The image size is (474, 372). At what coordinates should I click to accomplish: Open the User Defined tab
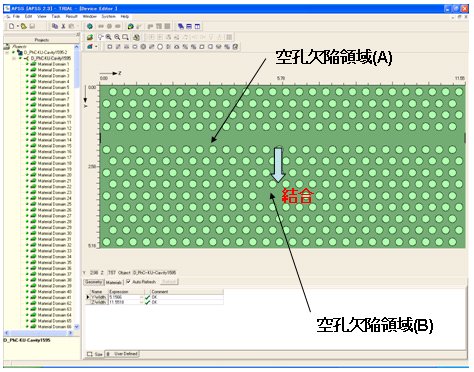tap(122, 354)
